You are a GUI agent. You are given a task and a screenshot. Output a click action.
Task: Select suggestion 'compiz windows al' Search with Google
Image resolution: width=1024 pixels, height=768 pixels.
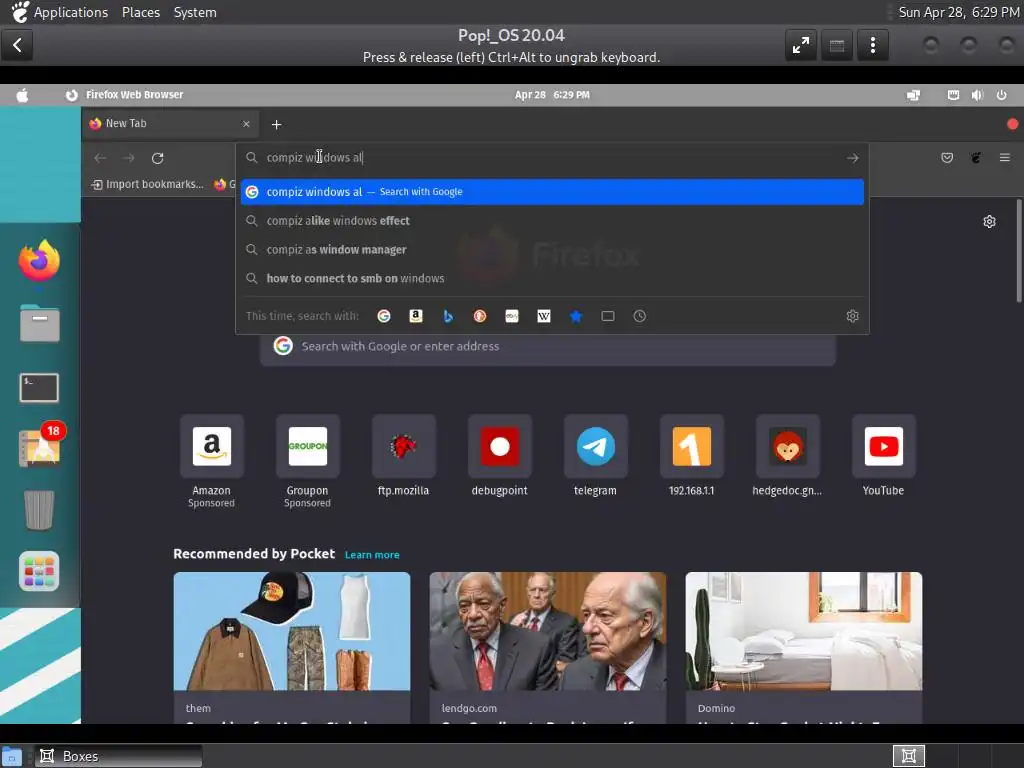tap(552, 192)
